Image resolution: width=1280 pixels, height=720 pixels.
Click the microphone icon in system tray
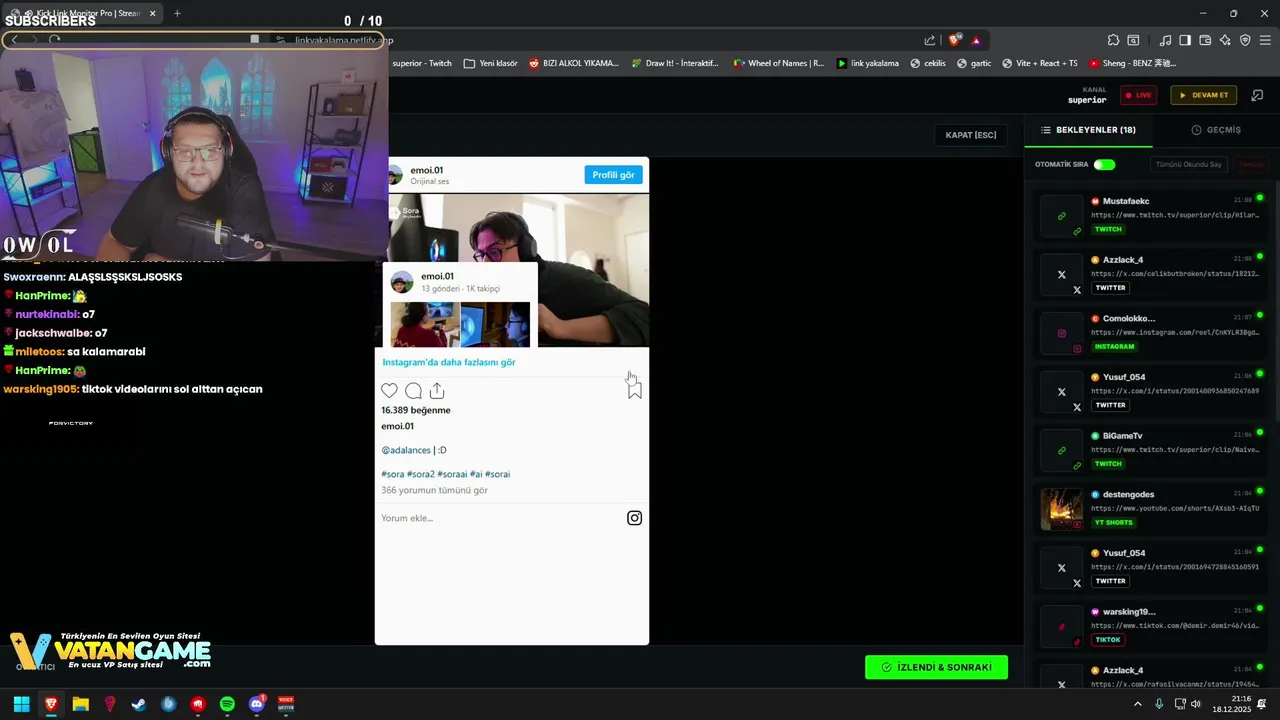click(x=1159, y=704)
